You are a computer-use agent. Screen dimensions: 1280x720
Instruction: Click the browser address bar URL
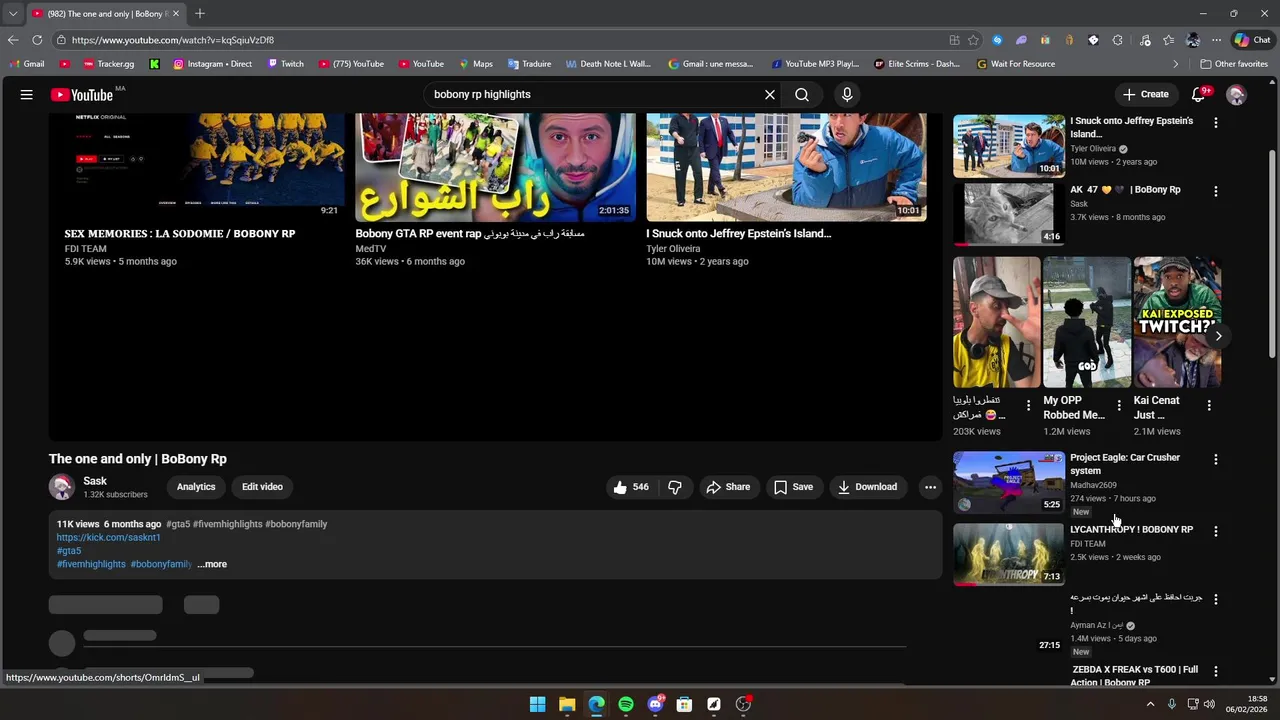[173, 40]
